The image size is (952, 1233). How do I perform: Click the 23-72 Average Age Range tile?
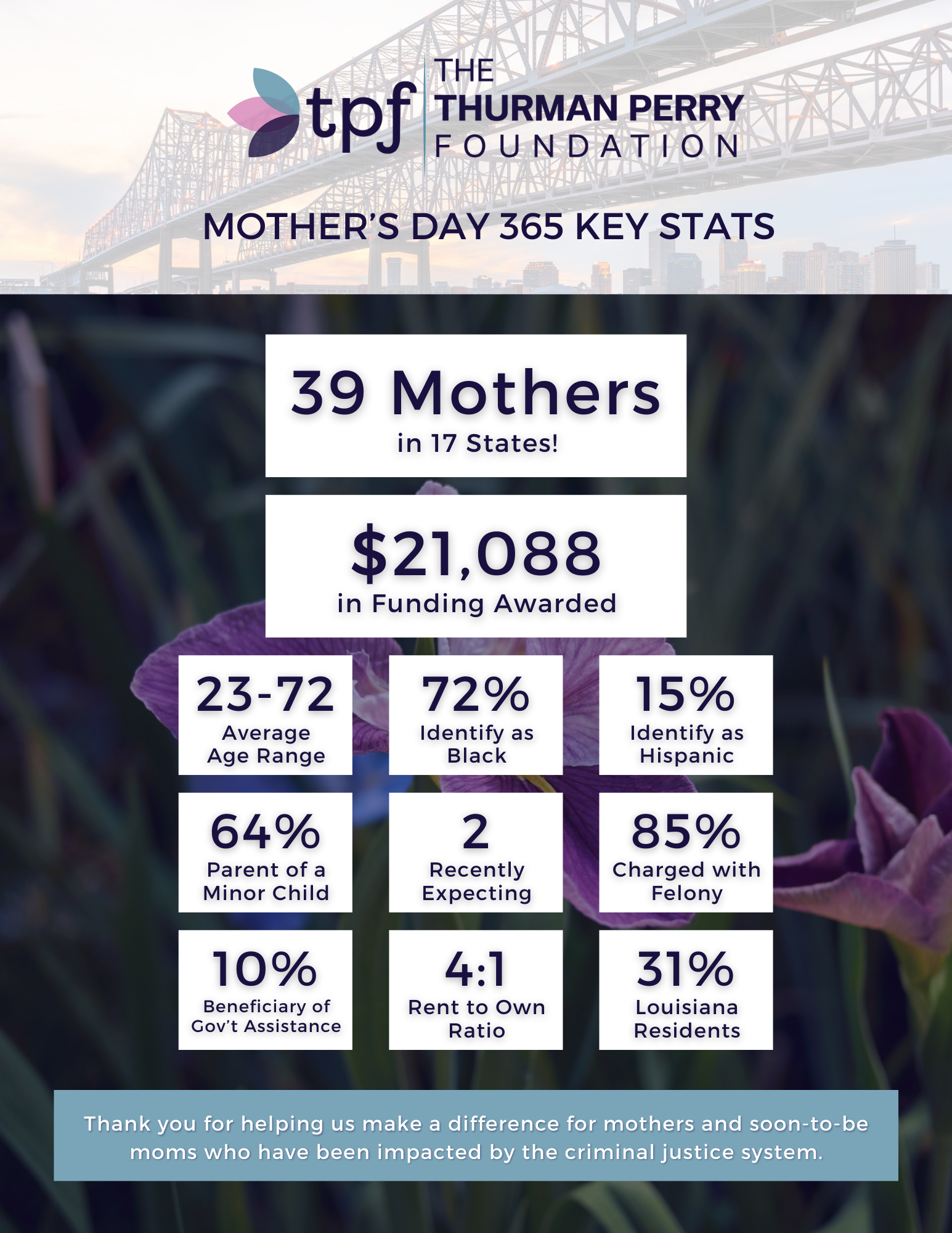[x=266, y=715]
